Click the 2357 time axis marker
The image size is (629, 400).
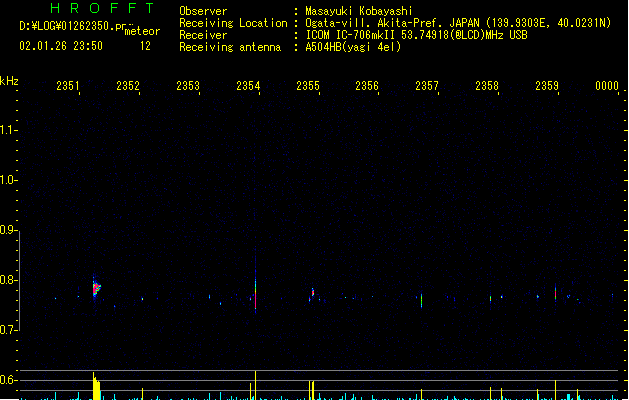pos(427,86)
